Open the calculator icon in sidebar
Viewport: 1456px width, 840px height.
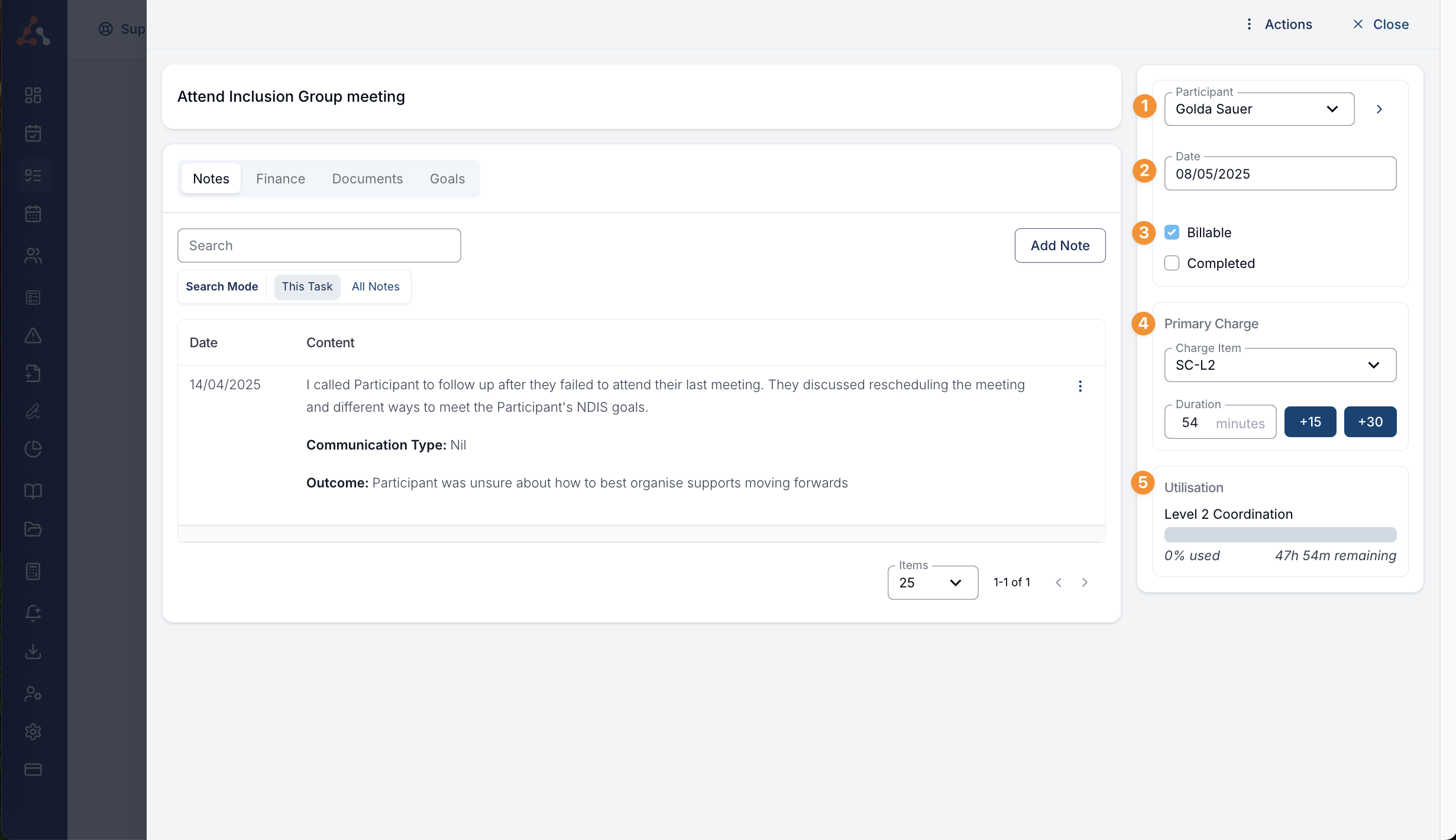point(33,571)
